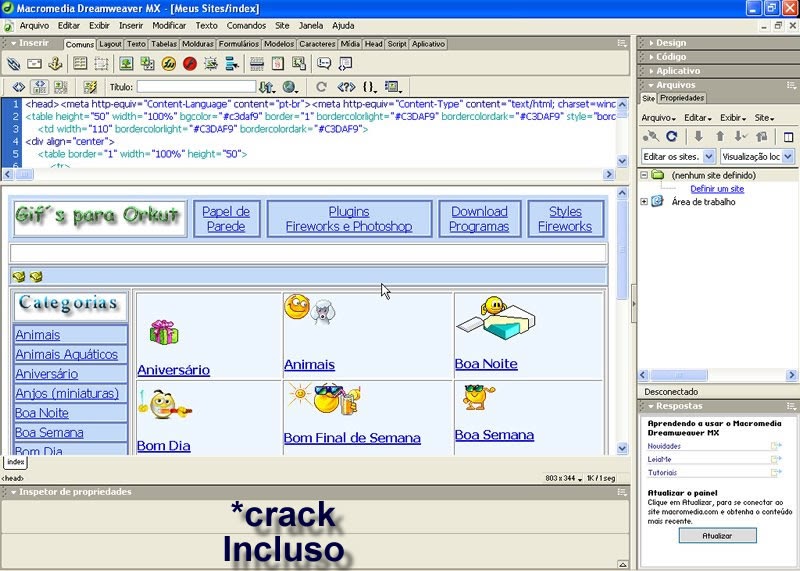Click the Check In files icon
The width and height of the screenshot is (800, 571).
(762, 136)
